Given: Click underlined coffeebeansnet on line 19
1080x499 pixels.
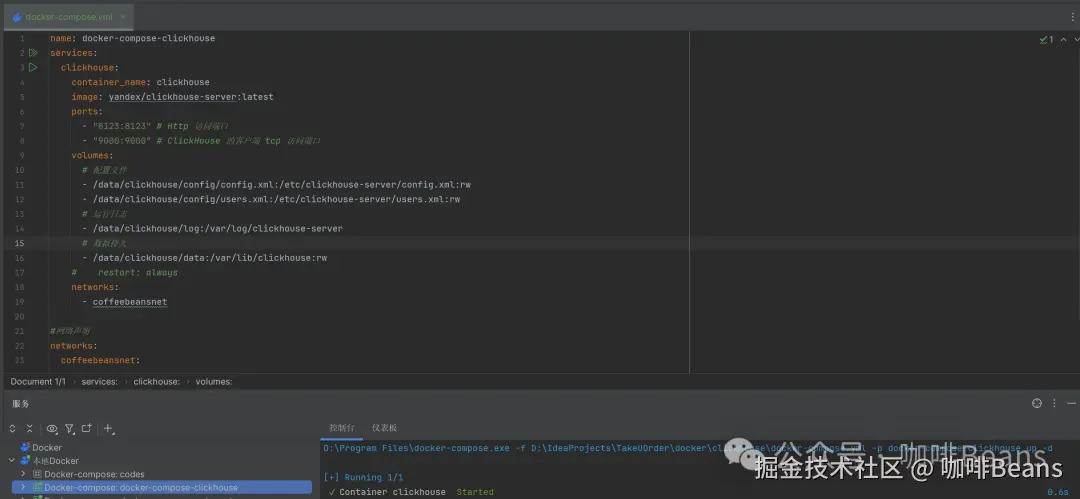Looking at the screenshot, I should click(129, 302).
